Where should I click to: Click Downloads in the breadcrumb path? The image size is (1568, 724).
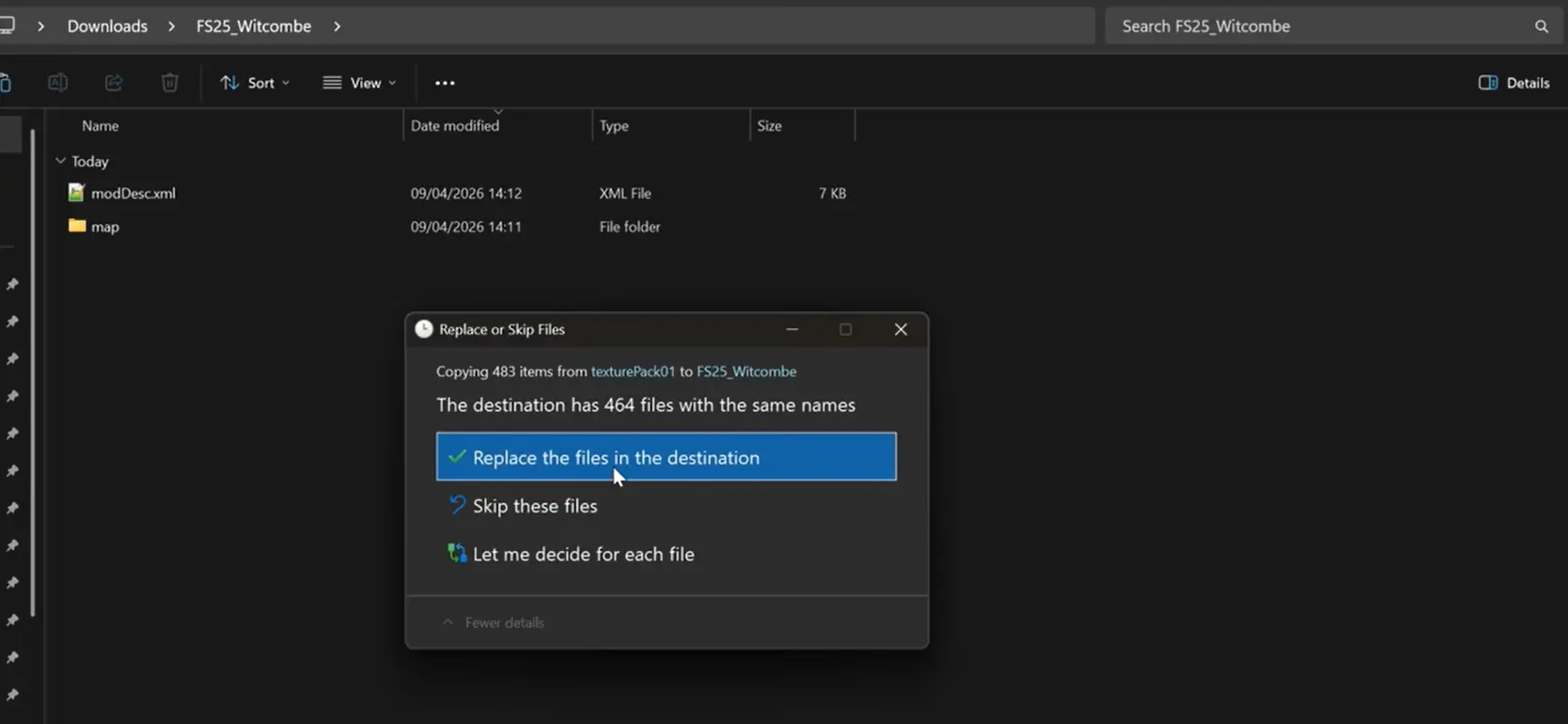click(x=107, y=26)
